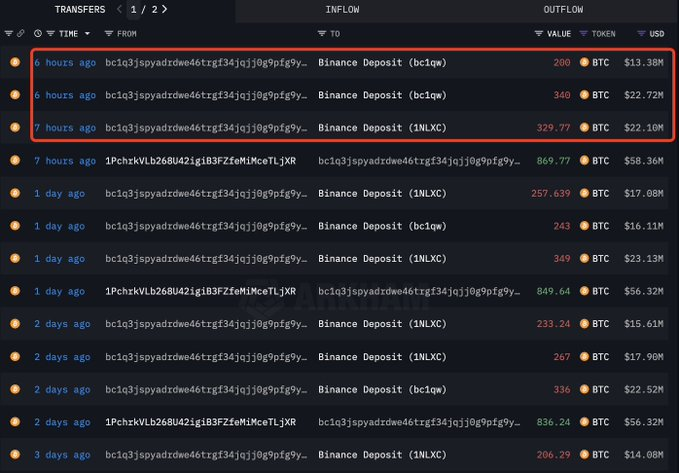Click the Bitcoin icon of the 200 BTC row
Viewport: 679px width, 473px height.
pos(15,62)
